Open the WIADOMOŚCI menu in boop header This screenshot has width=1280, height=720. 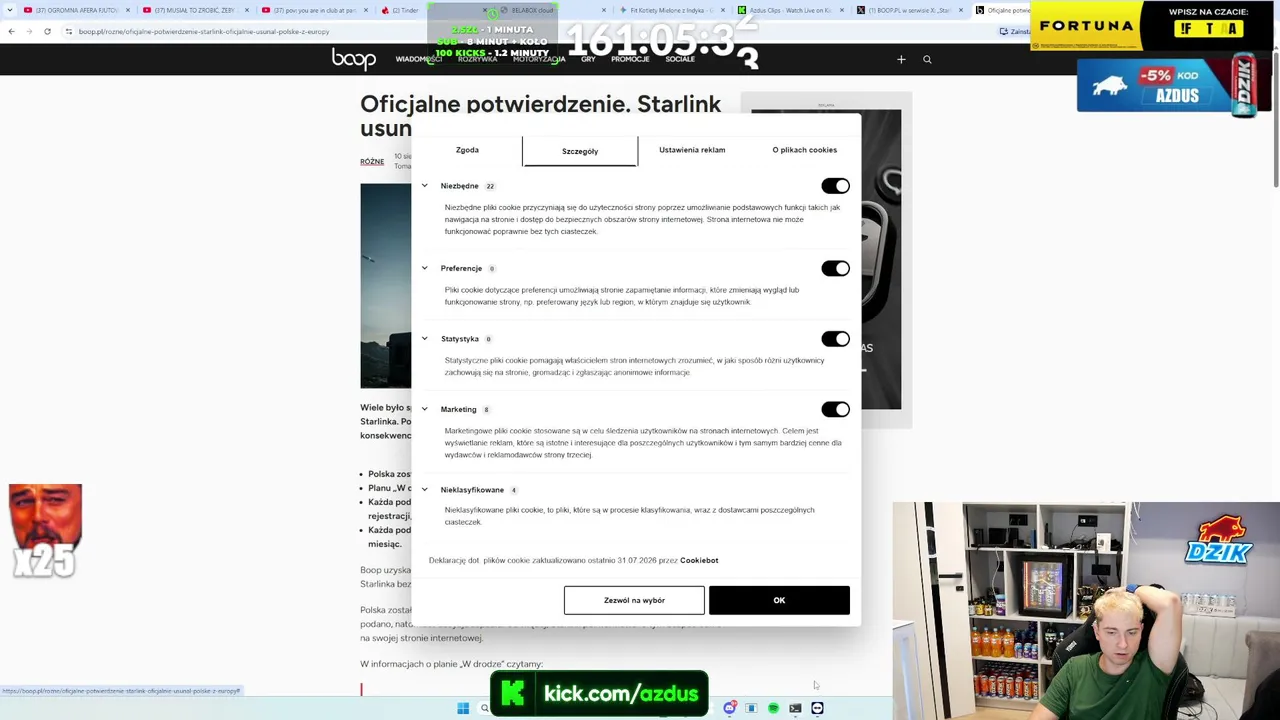click(x=419, y=59)
